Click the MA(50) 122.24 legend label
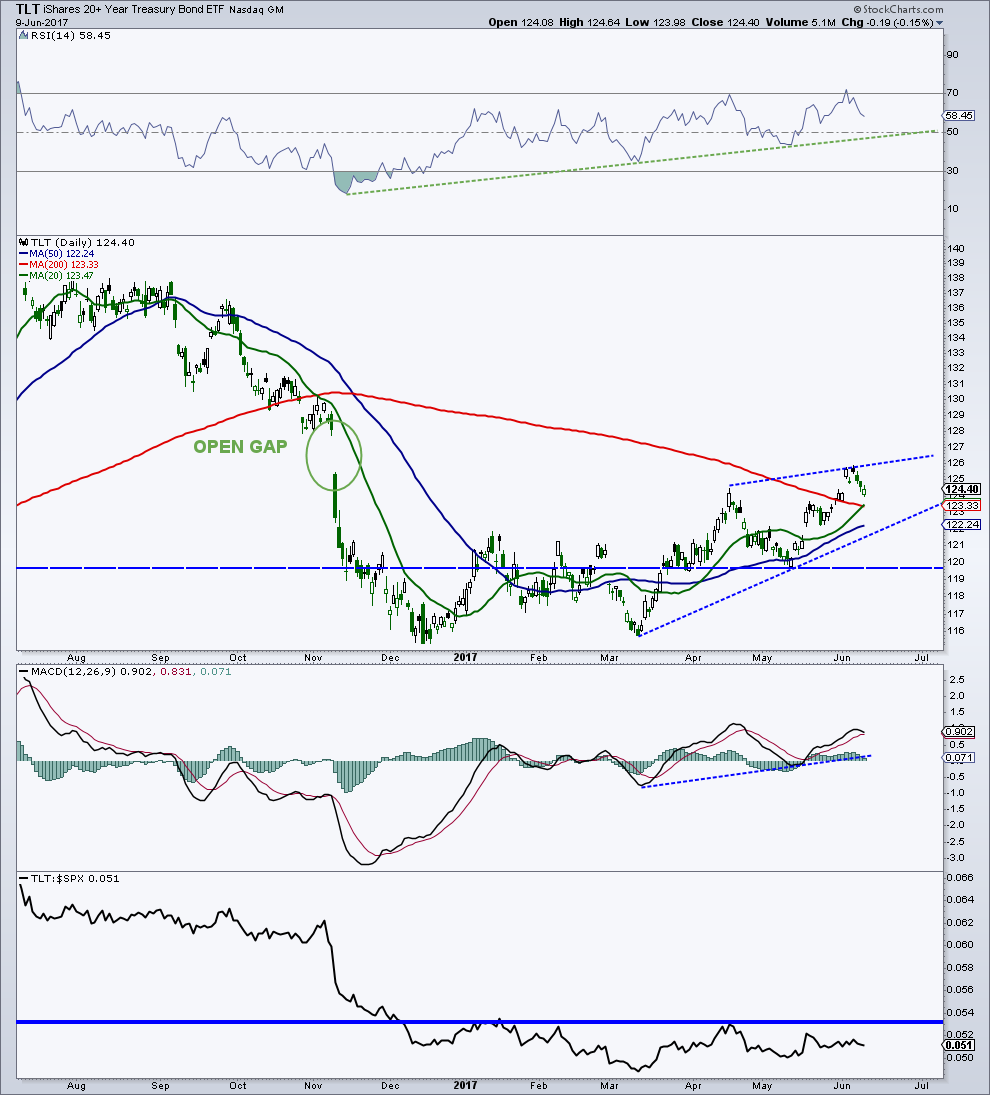990x1095 pixels. [61, 253]
